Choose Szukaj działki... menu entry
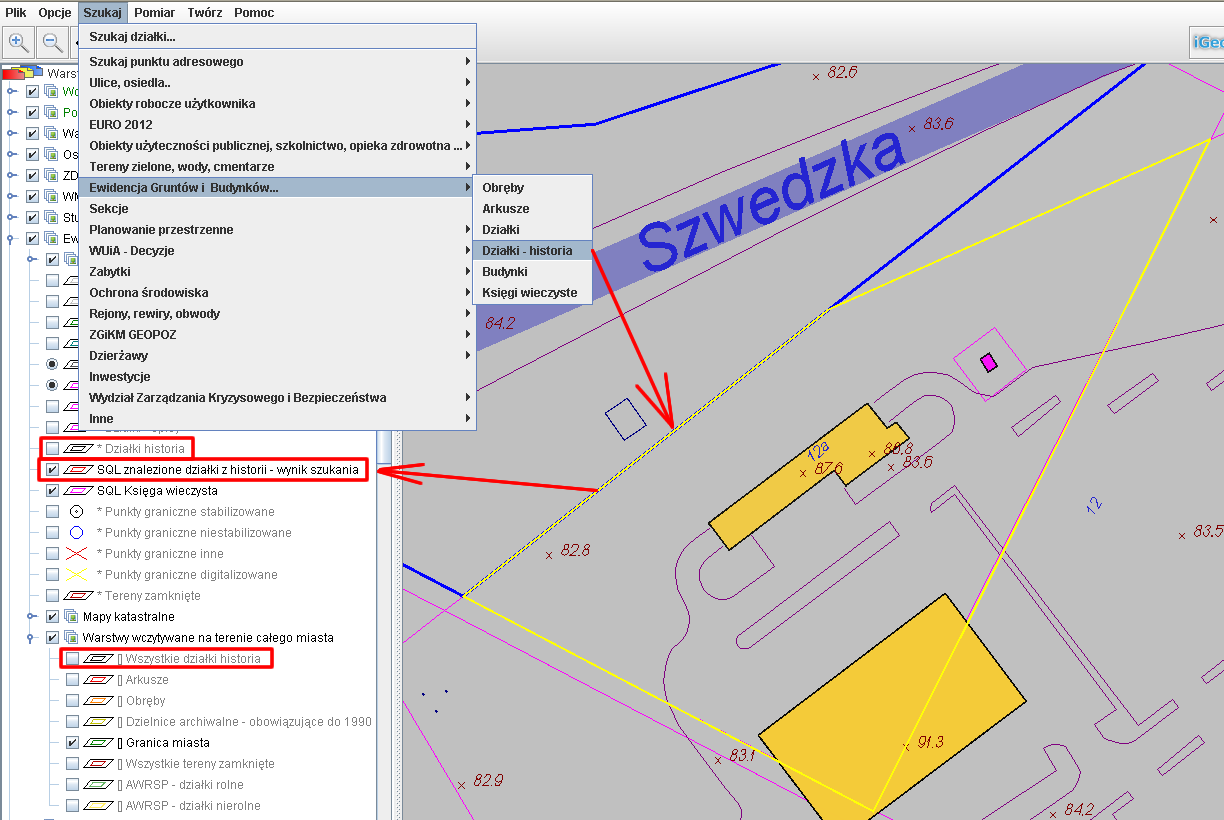Screen dimensions: 1224x820 tap(132, 37)
